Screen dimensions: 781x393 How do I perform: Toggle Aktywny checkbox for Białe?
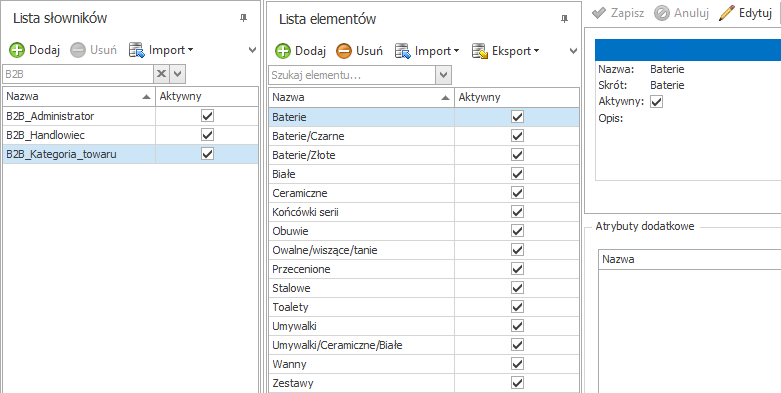tap(518, 174)
